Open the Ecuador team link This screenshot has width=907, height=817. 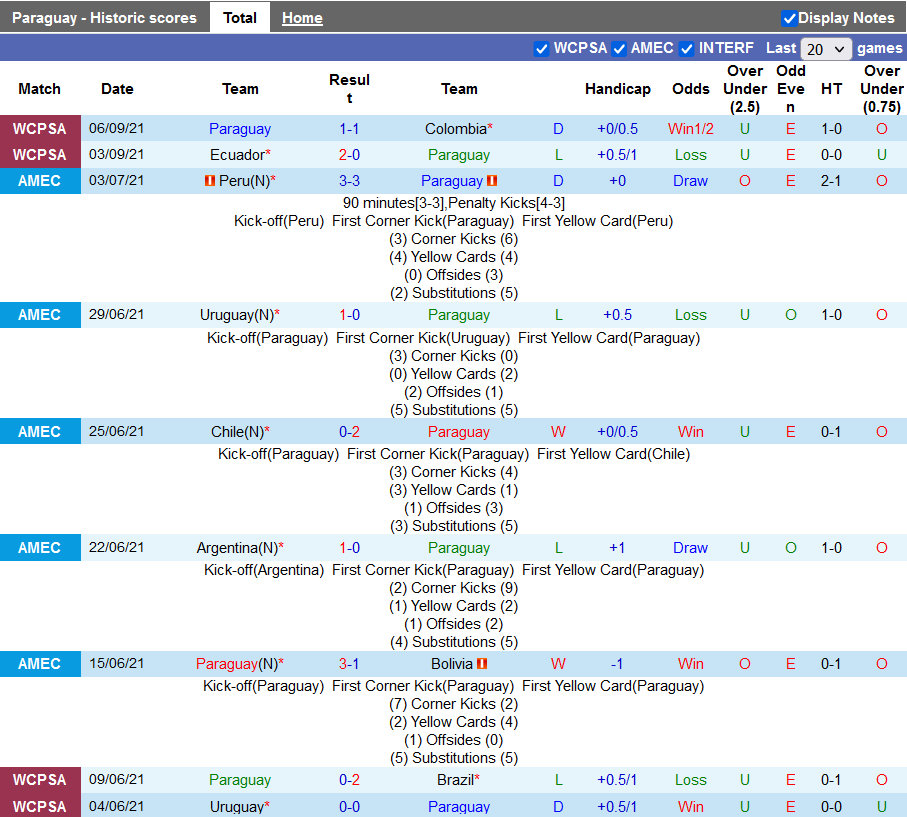[236, 155]
